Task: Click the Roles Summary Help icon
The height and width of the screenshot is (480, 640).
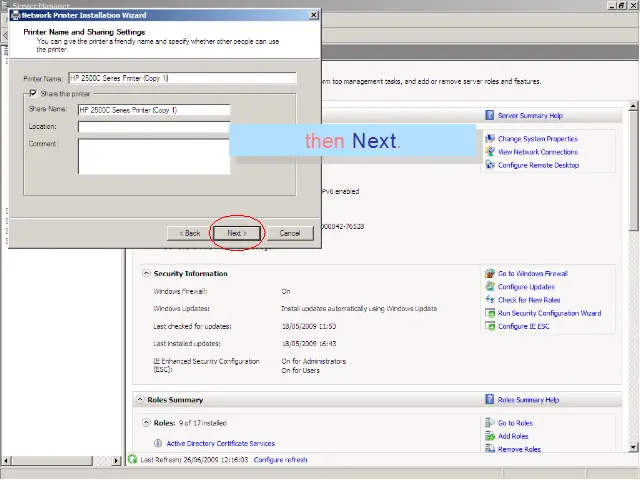Action: pos(490,399)
